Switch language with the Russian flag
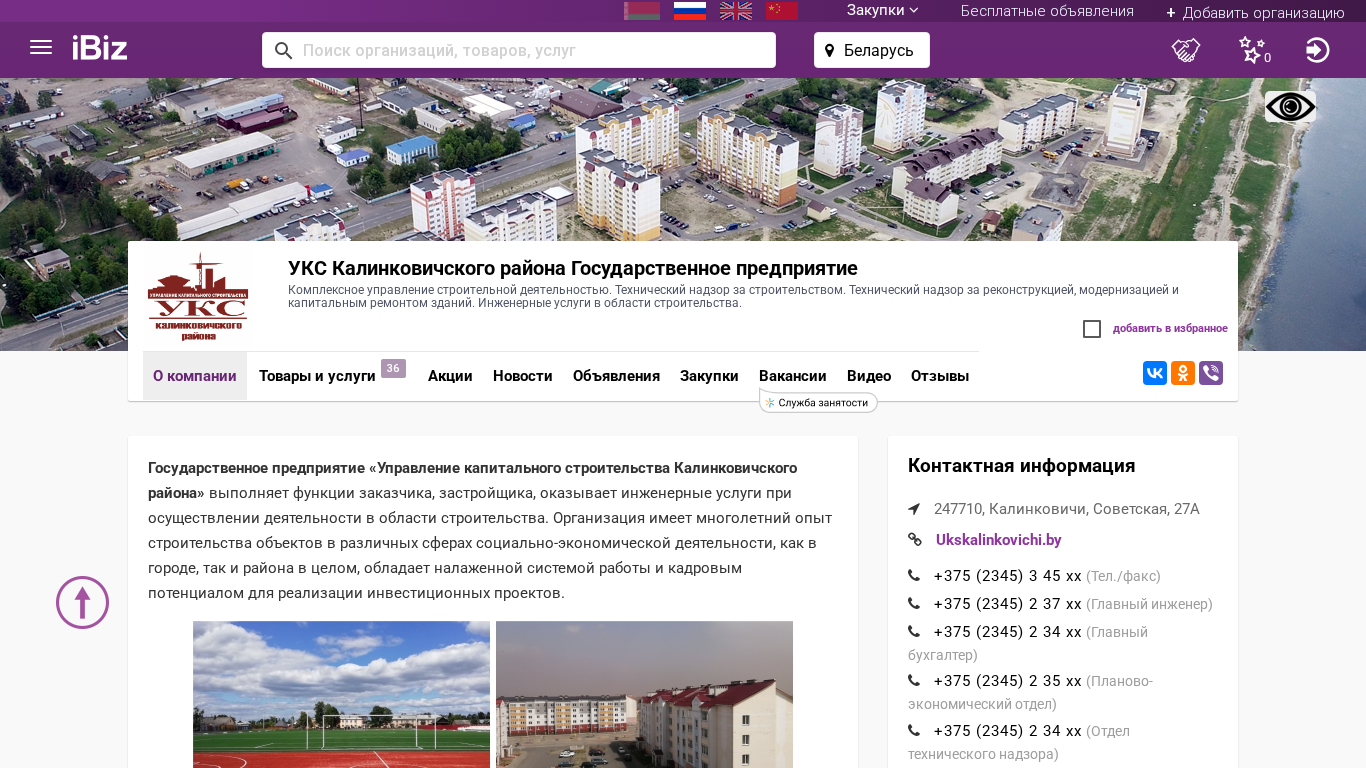 coord(690,11)
